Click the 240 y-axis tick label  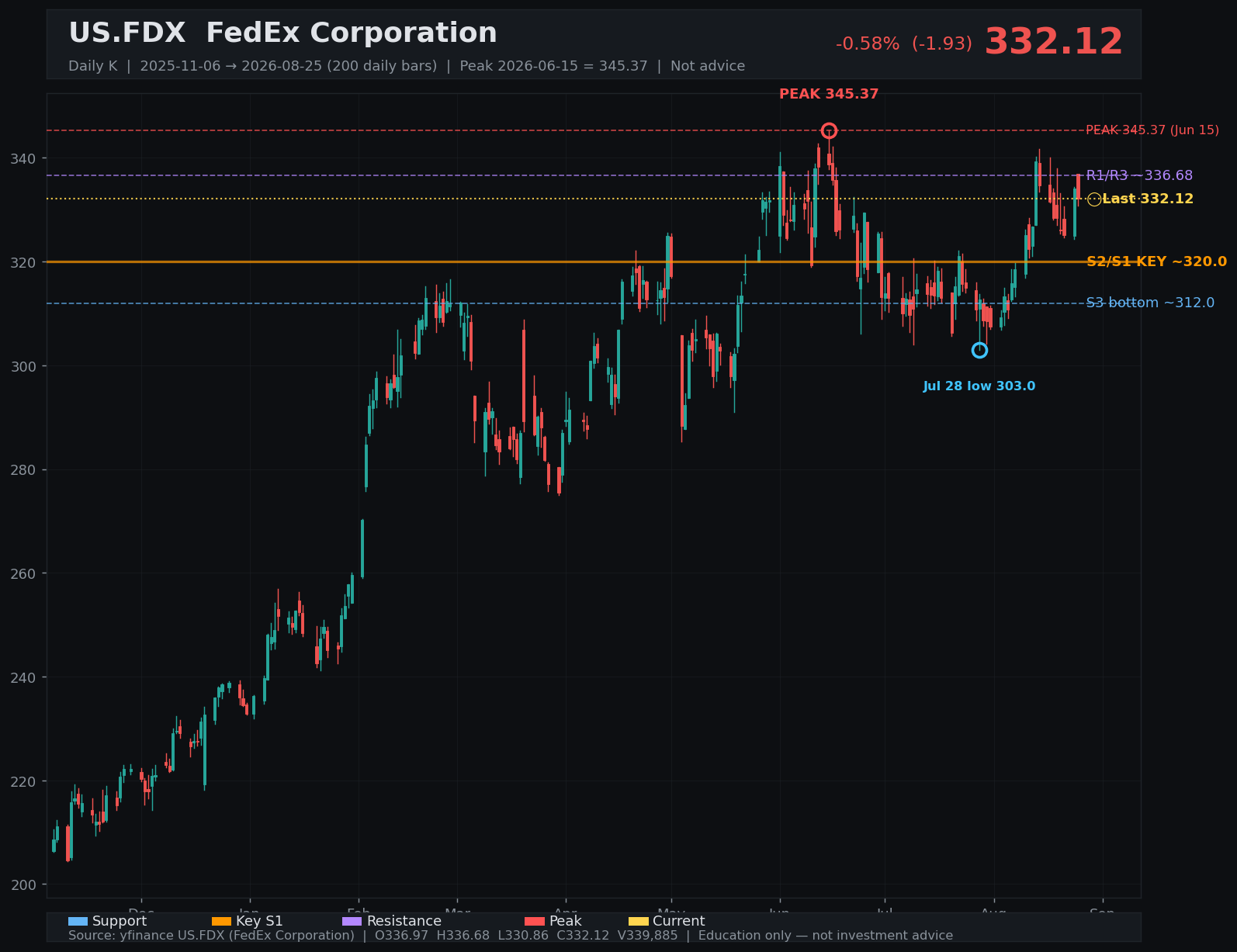tap(25, 677)
